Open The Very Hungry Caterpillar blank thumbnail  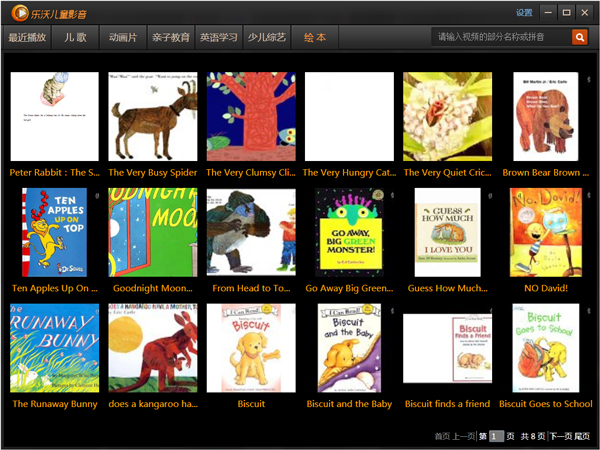pyautogui.click(x=349, y=116)
